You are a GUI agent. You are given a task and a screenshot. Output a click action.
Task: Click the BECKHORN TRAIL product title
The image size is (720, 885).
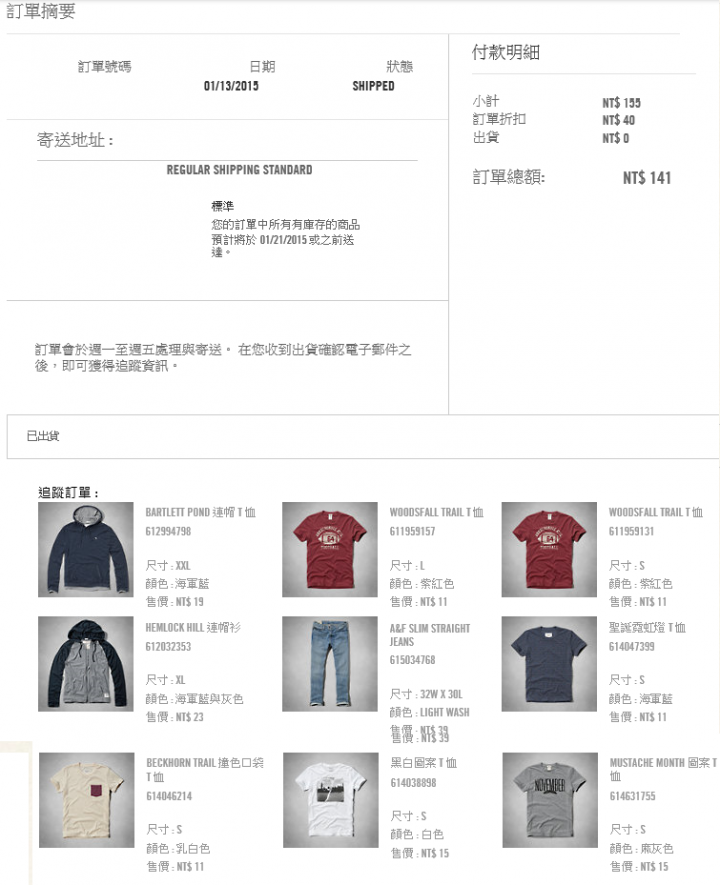[204, 769]
